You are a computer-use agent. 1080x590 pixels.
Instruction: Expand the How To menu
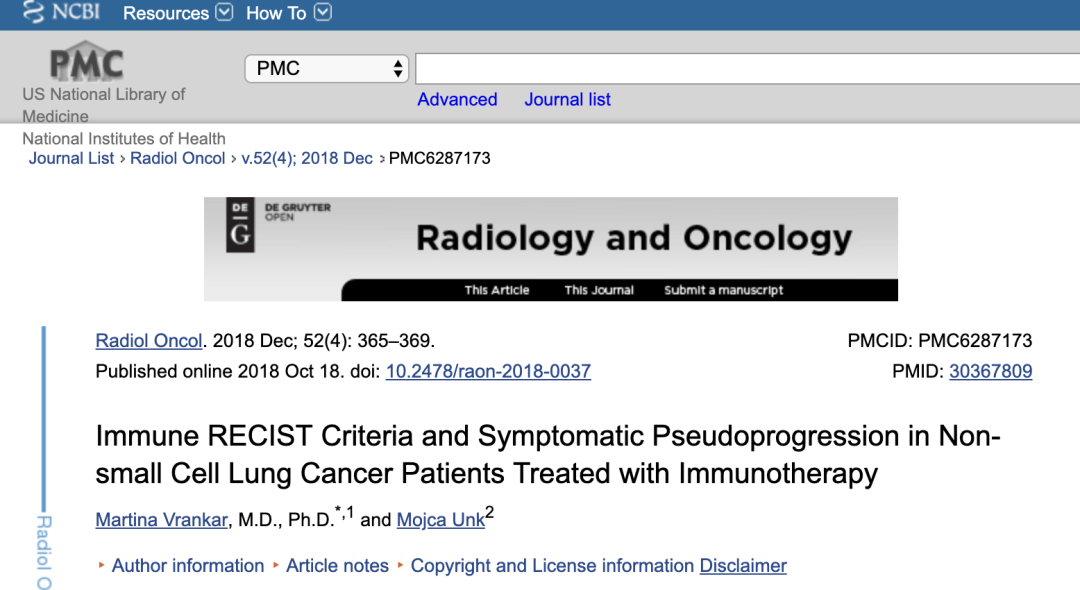click(x=288, y=13)
